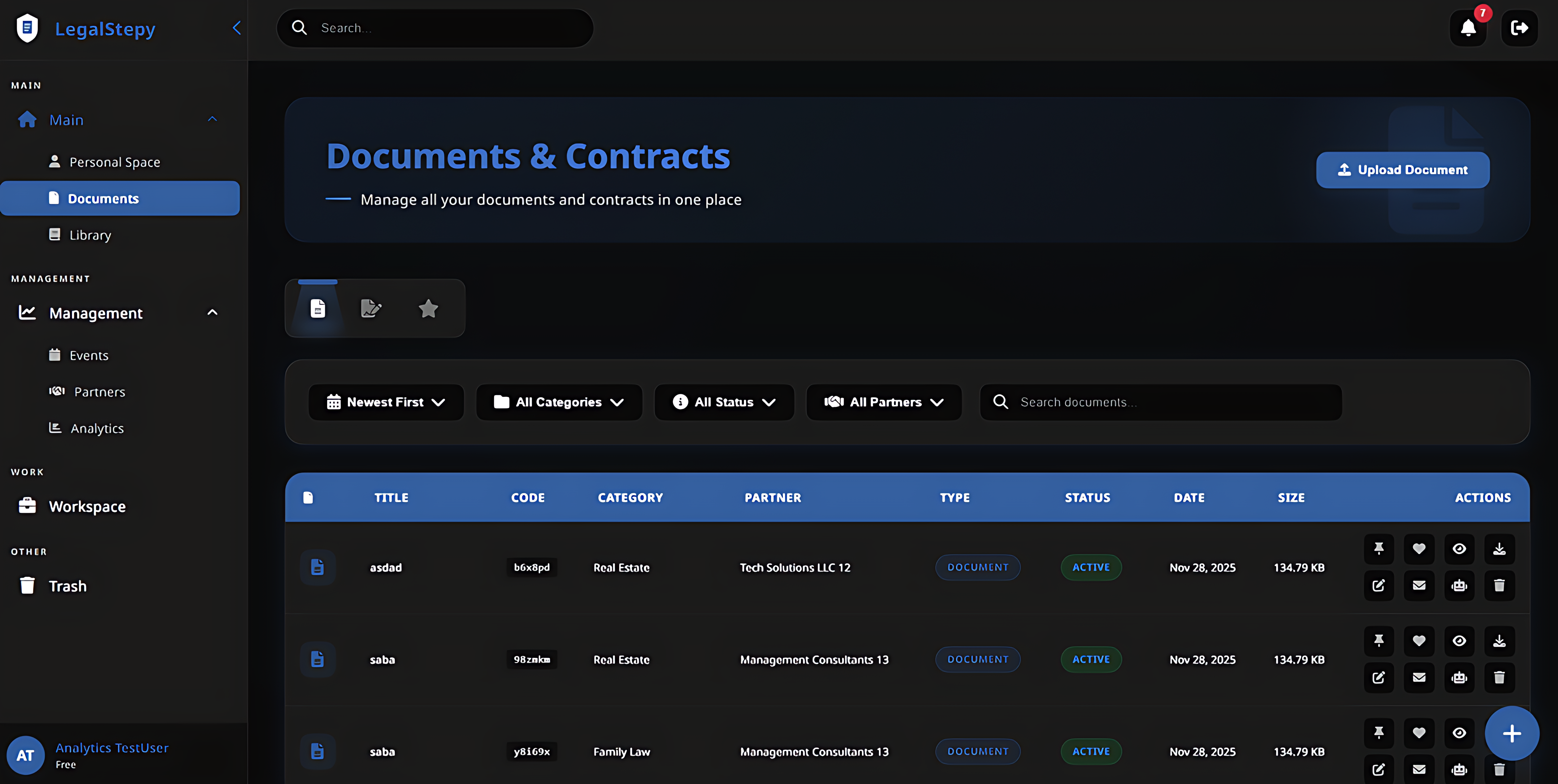Download the asdad document
Screen dimensions: 1558x784
[x=1499, y=549]
